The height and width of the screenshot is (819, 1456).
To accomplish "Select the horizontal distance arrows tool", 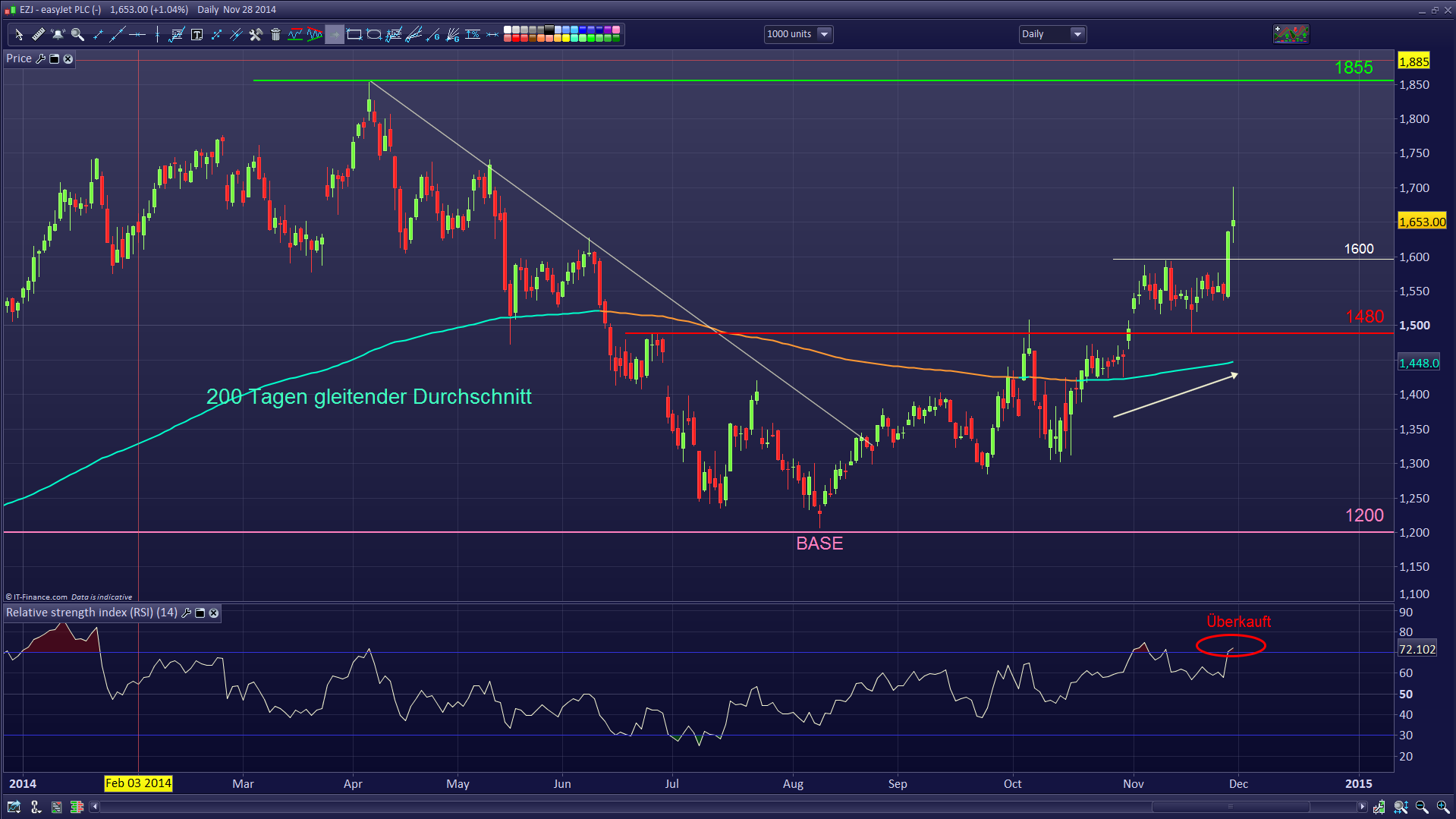I will 492,34.
